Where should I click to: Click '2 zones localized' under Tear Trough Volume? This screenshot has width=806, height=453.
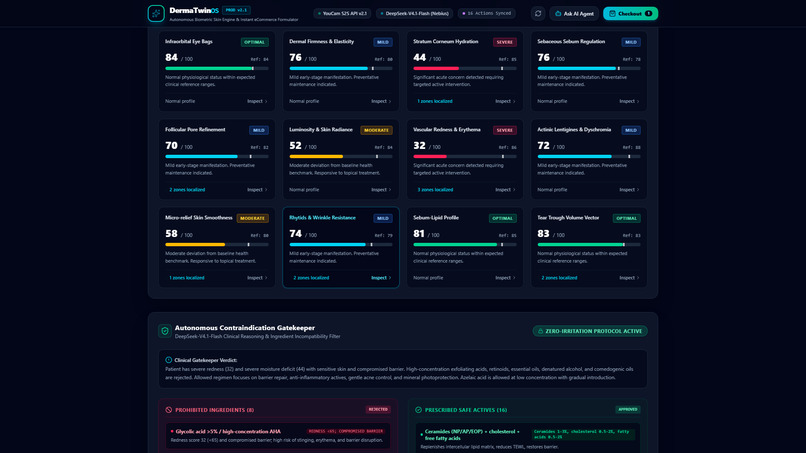click(x=559, y=278)
